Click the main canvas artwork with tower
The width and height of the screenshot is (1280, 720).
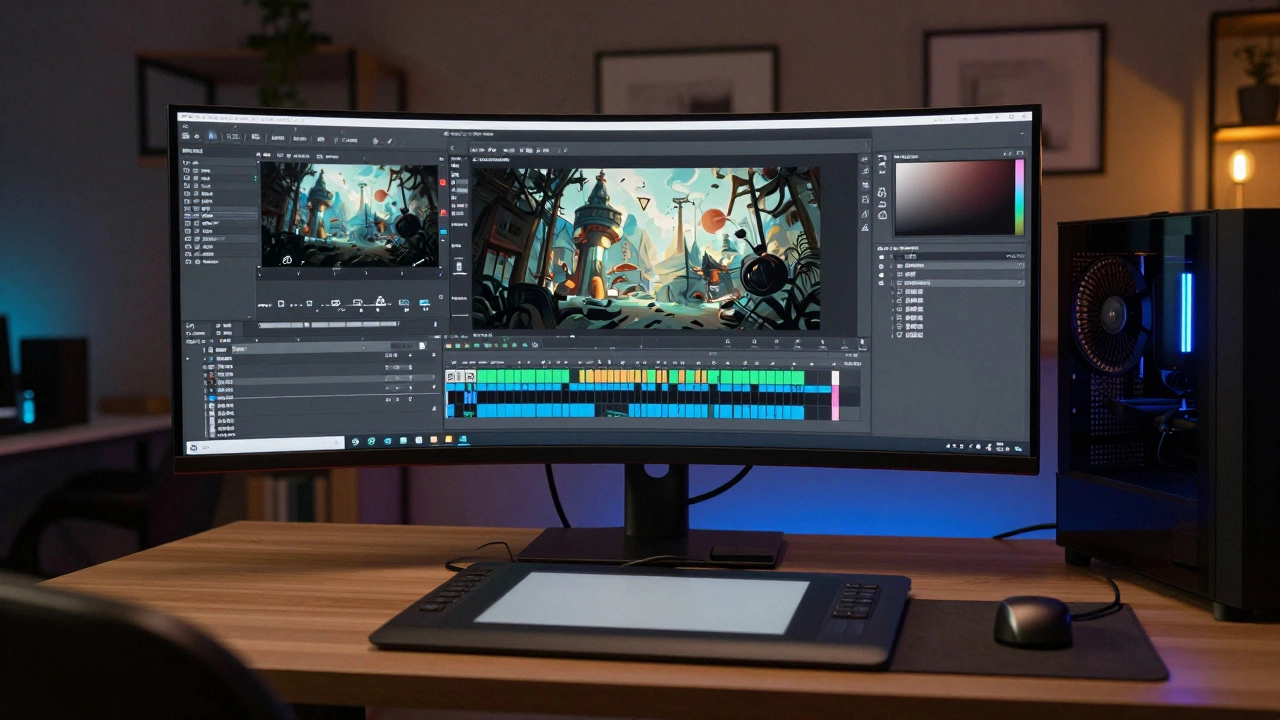[x=646, y=247]
